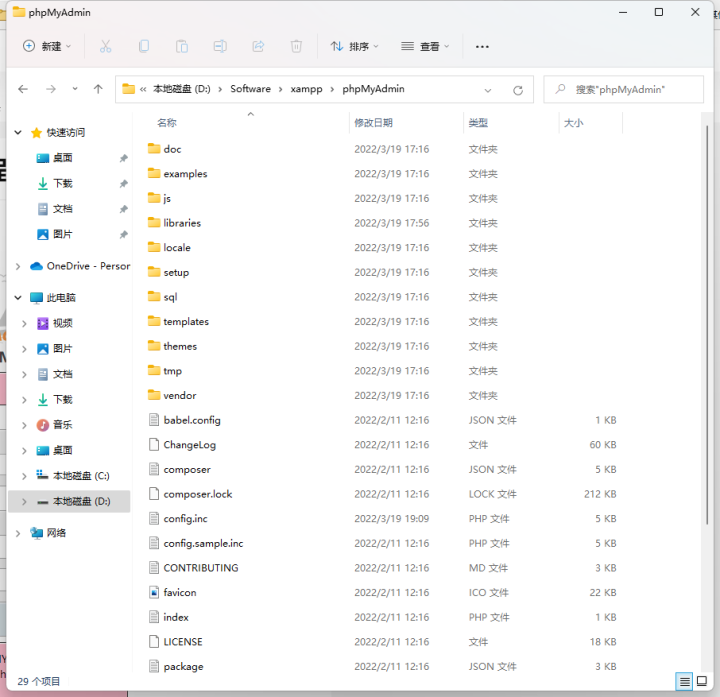Open OneDrive - Personal in sidebar

pos(80,266)
